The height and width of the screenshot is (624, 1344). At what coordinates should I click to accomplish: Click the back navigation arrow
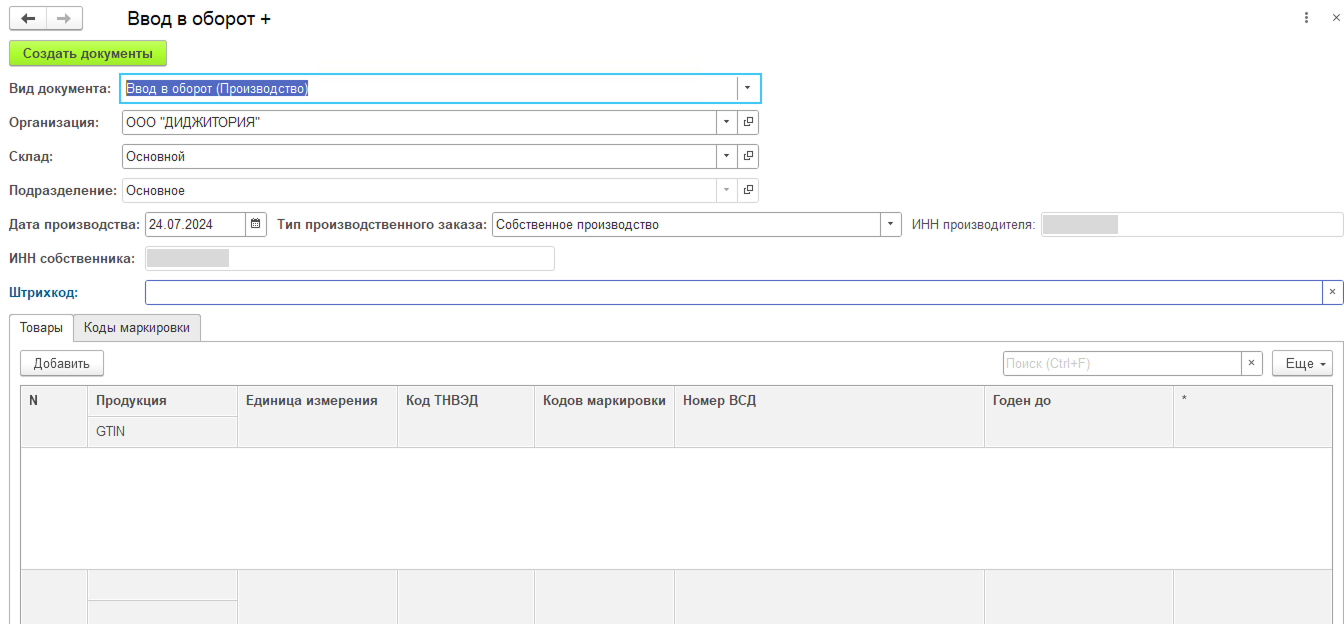28,19
